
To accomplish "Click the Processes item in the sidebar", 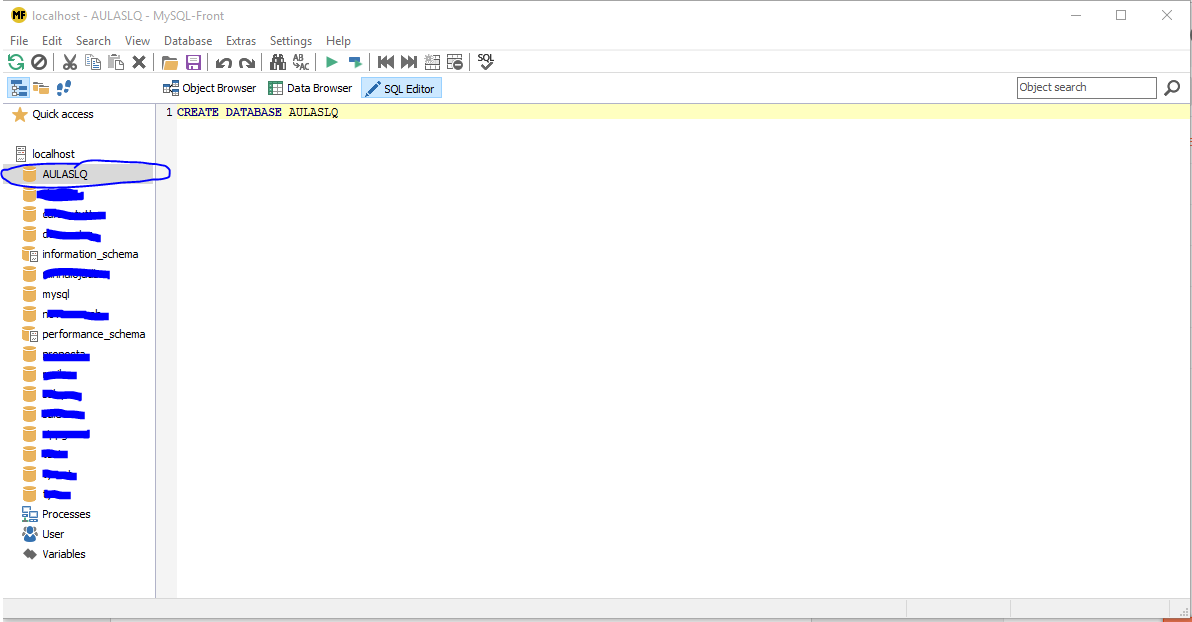I will point(66,514).
